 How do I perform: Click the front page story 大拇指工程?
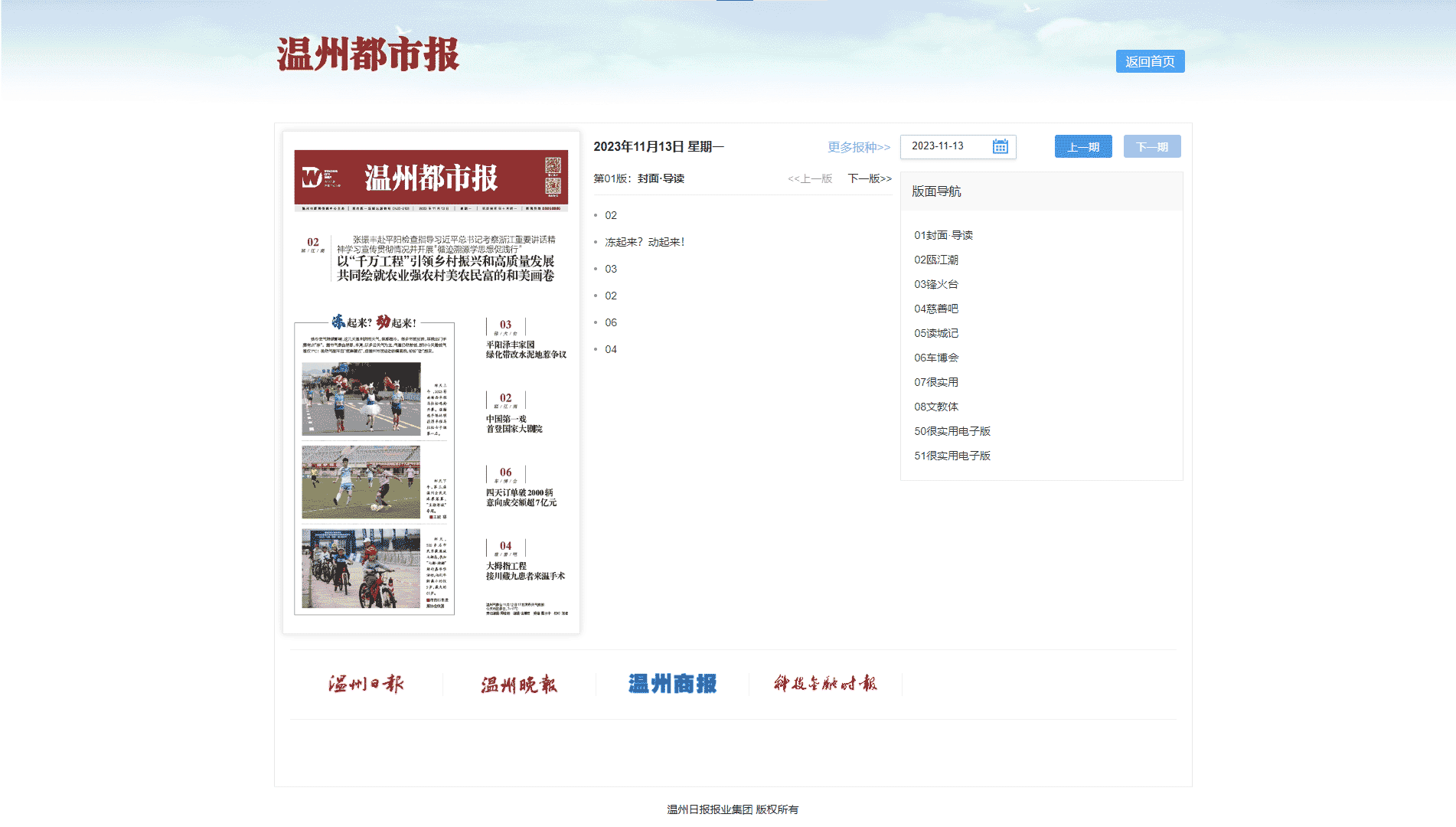[x=525, y=571]
